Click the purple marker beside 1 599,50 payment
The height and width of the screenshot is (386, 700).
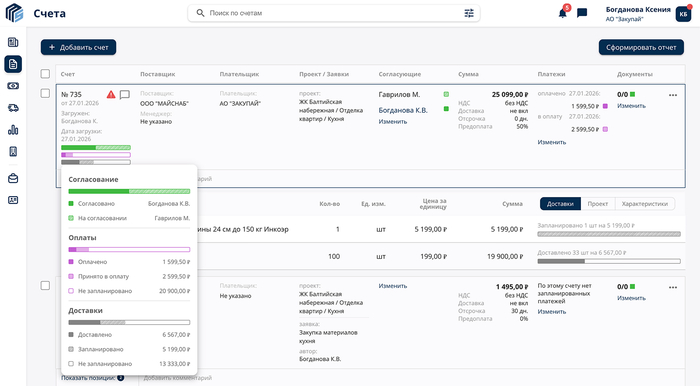(605, 106)
